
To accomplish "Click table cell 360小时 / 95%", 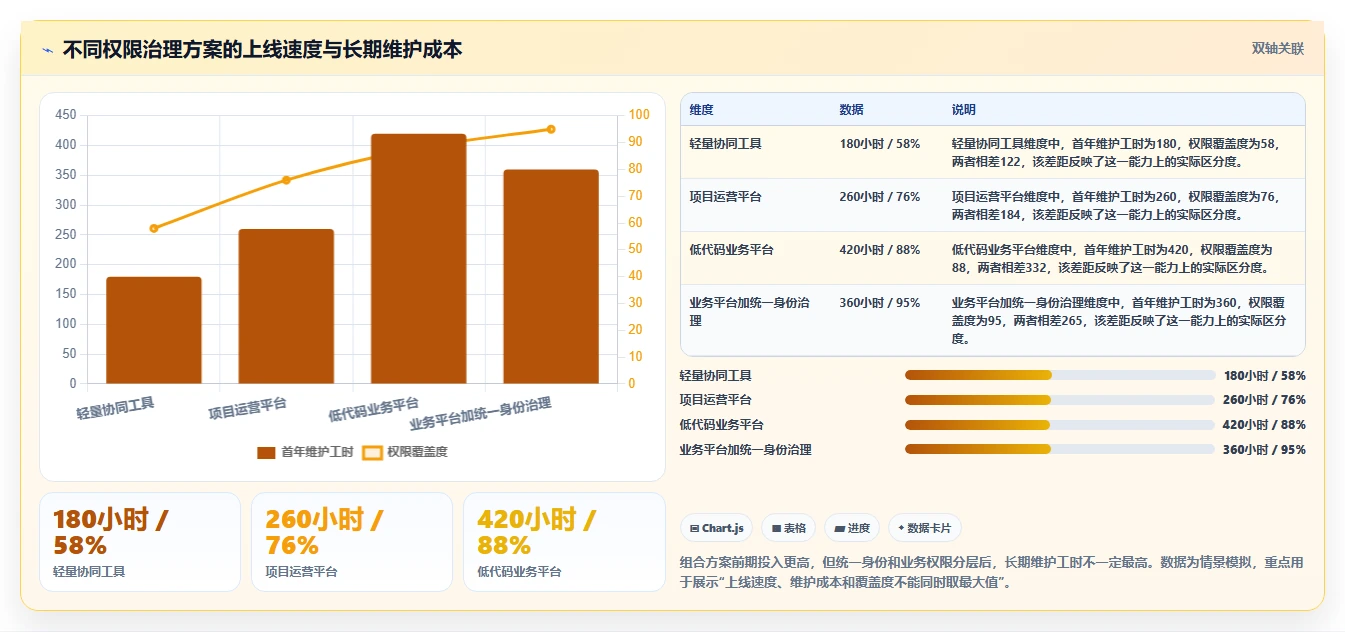I will pos(880,303).
